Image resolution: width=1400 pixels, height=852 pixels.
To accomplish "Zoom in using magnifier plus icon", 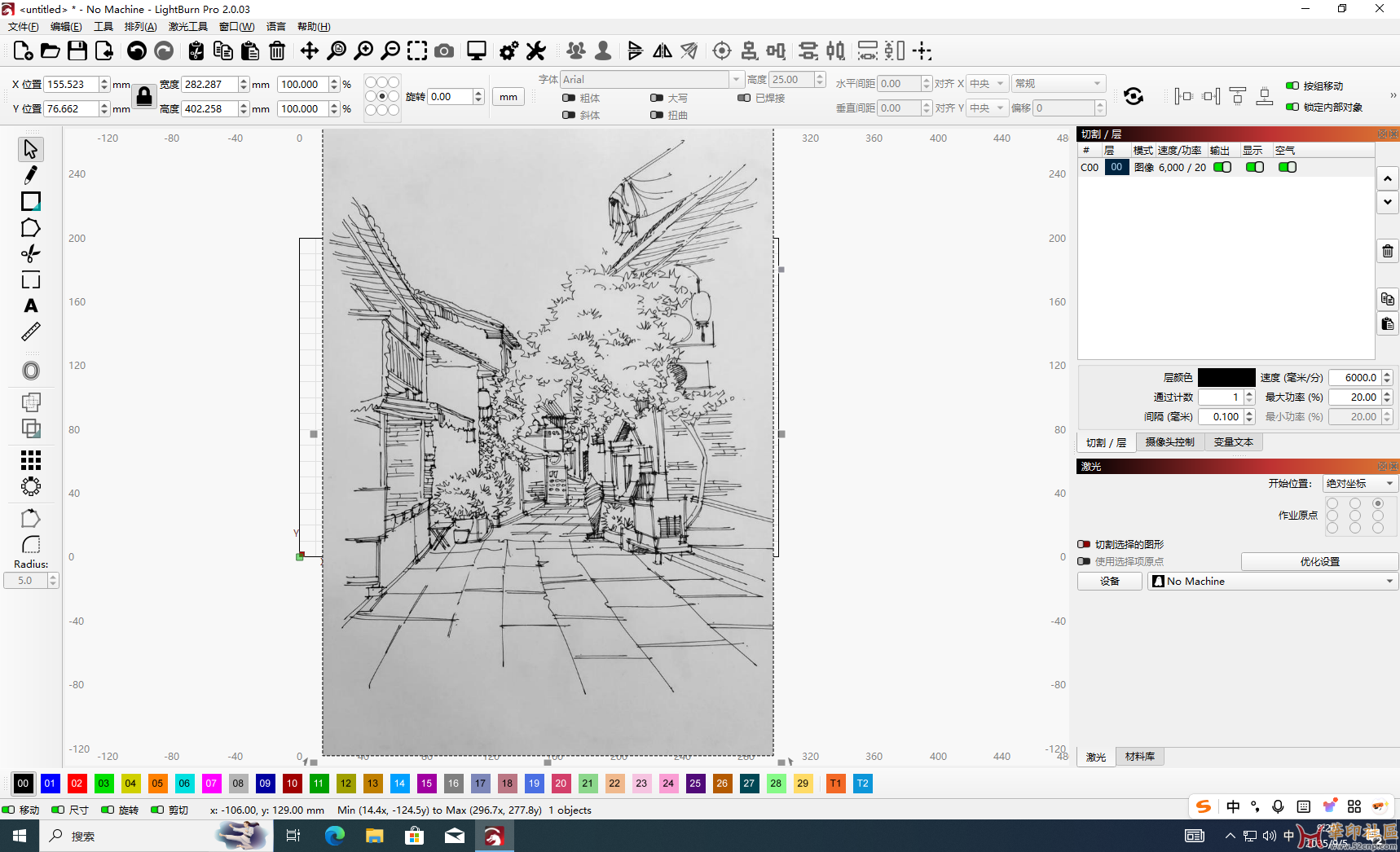I will point(363,51).
